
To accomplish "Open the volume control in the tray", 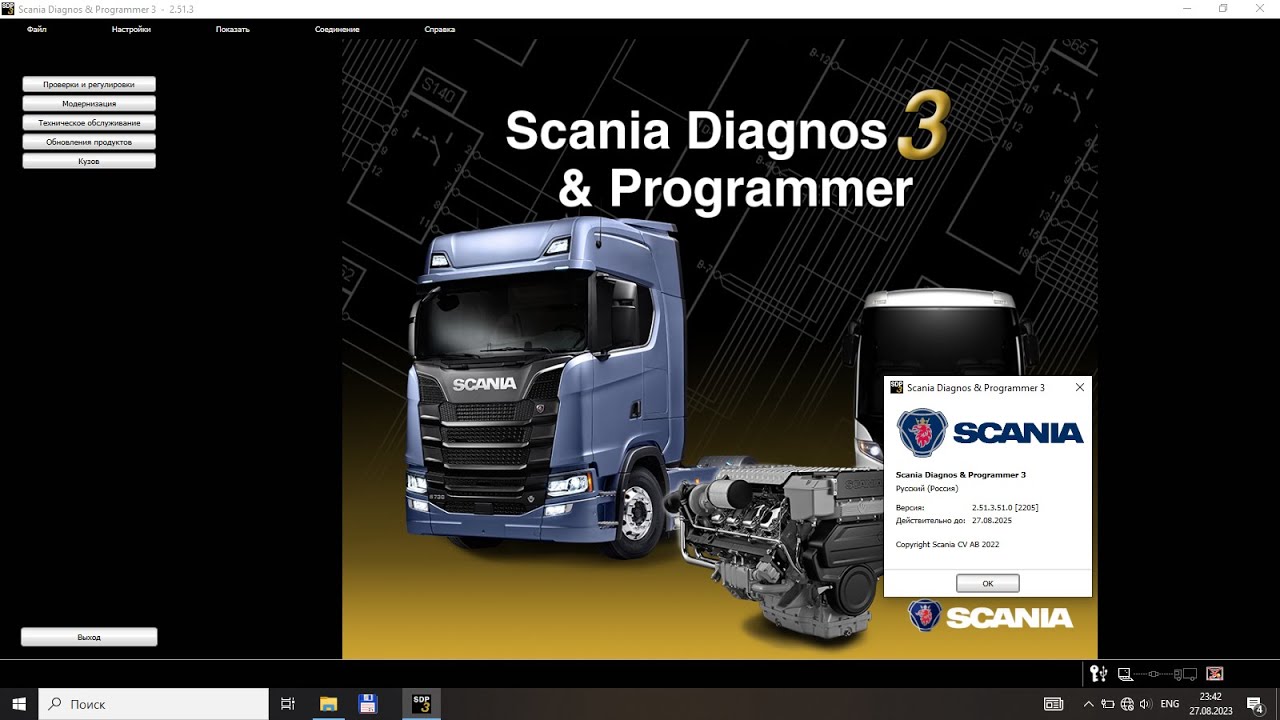I will pyautogui.click(x=1145, y=704).
